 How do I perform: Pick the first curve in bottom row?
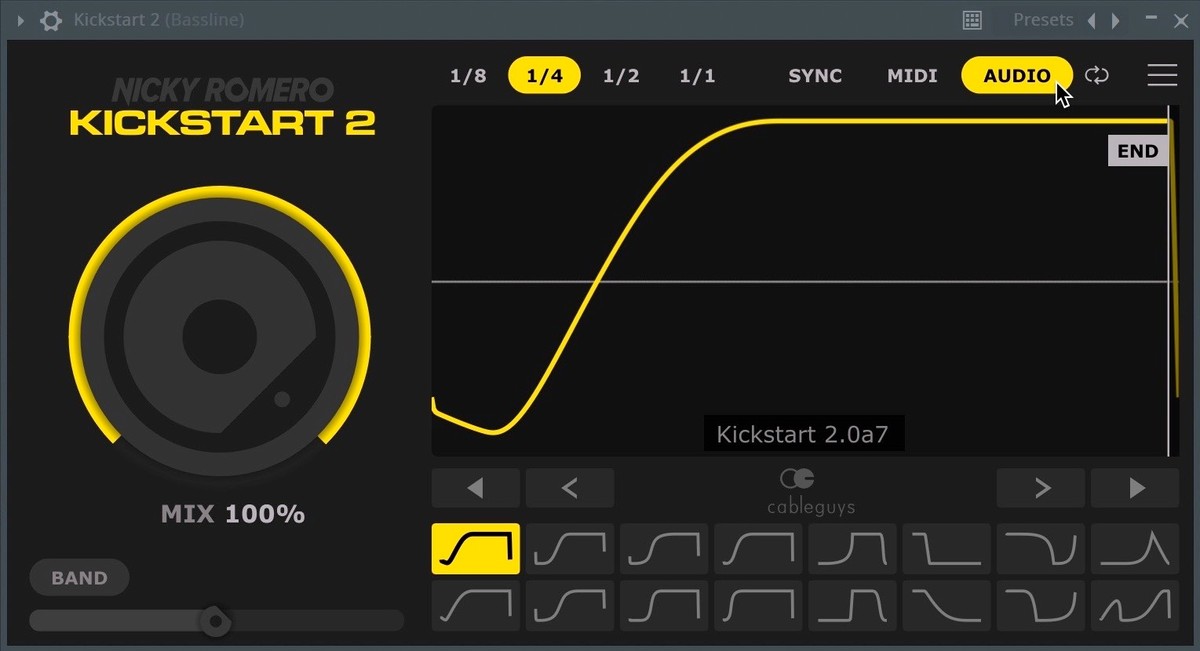coord(476,606)
